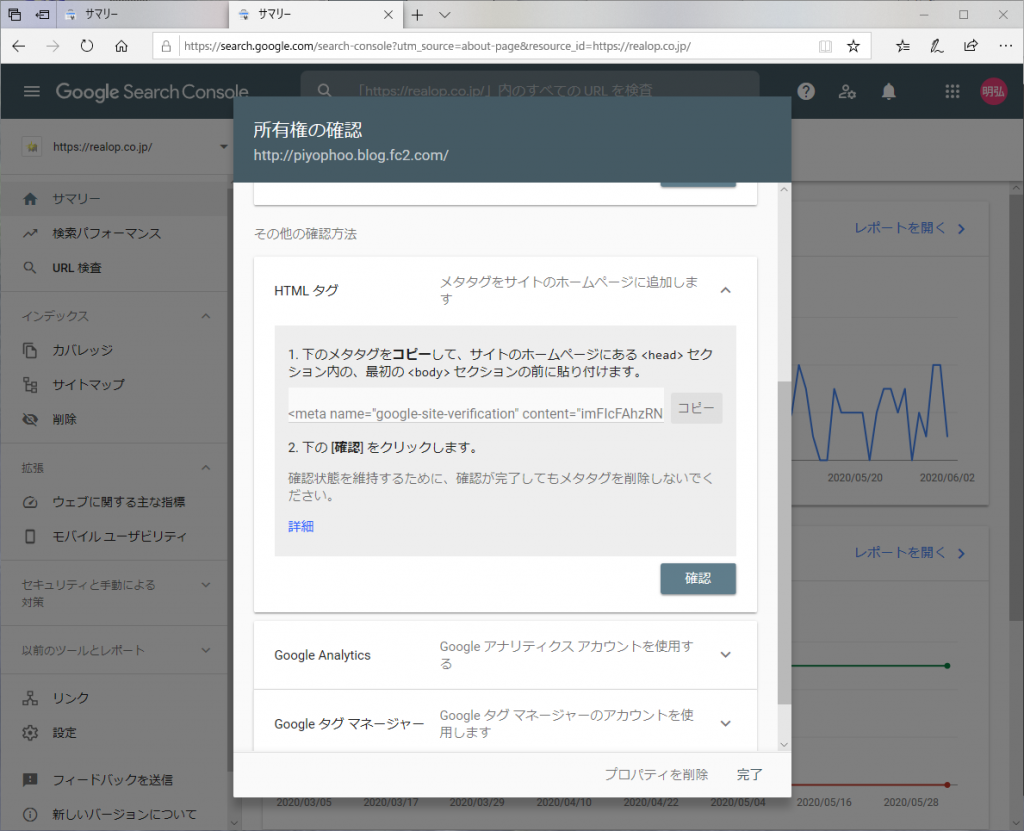Image resolution: width=1024 pixels, height=831 pixels.
Task: Click the browser back arrow
Action: (19, 46)
